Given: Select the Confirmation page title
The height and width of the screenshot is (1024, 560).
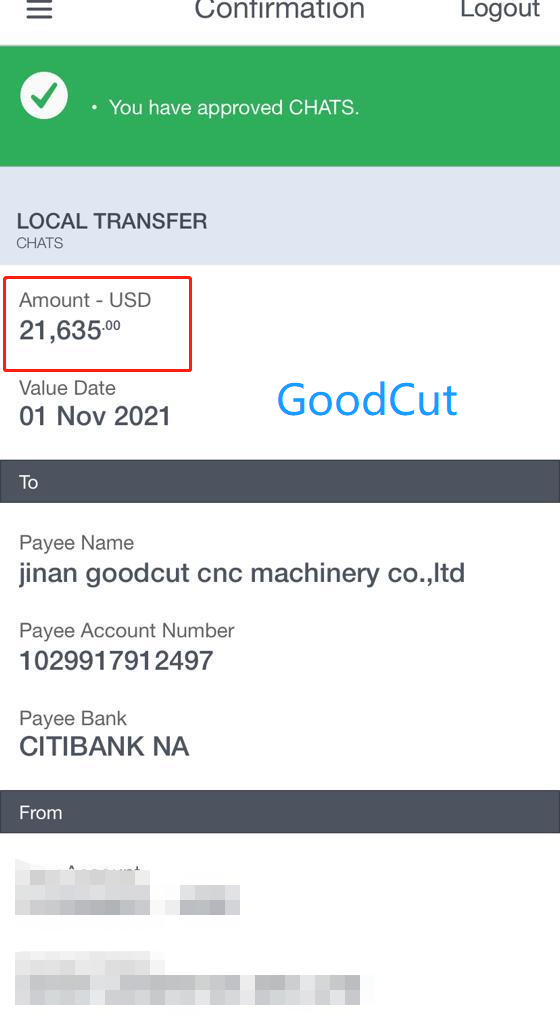Looking at the screenshot, I should point(279,9).
